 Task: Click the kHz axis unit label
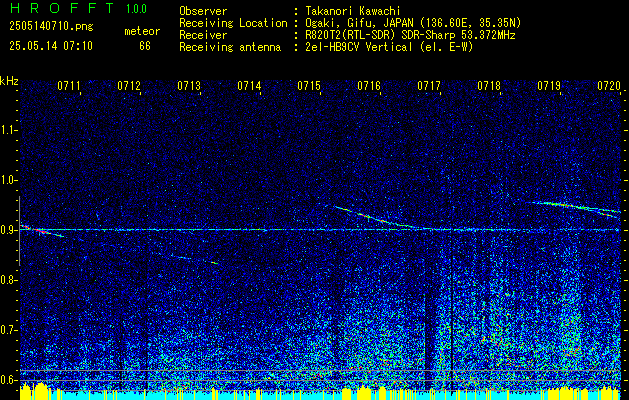click(9, 81)
